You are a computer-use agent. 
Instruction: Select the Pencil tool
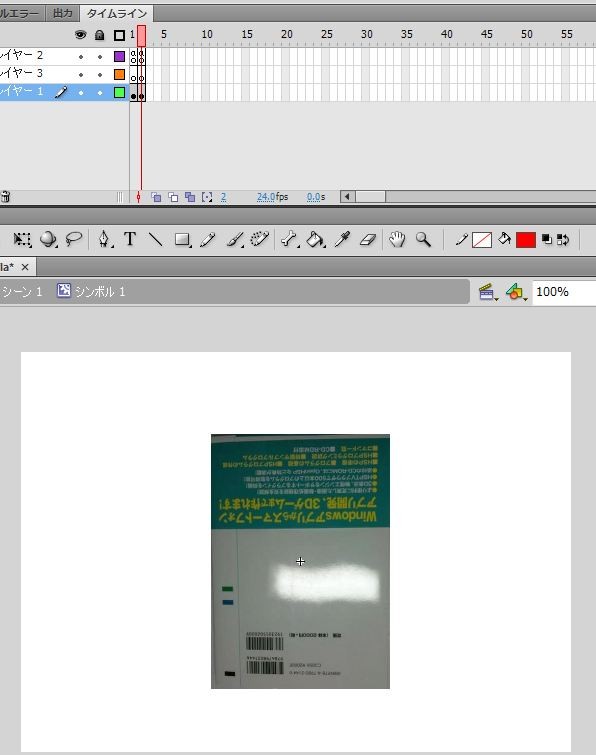[207, 239]
